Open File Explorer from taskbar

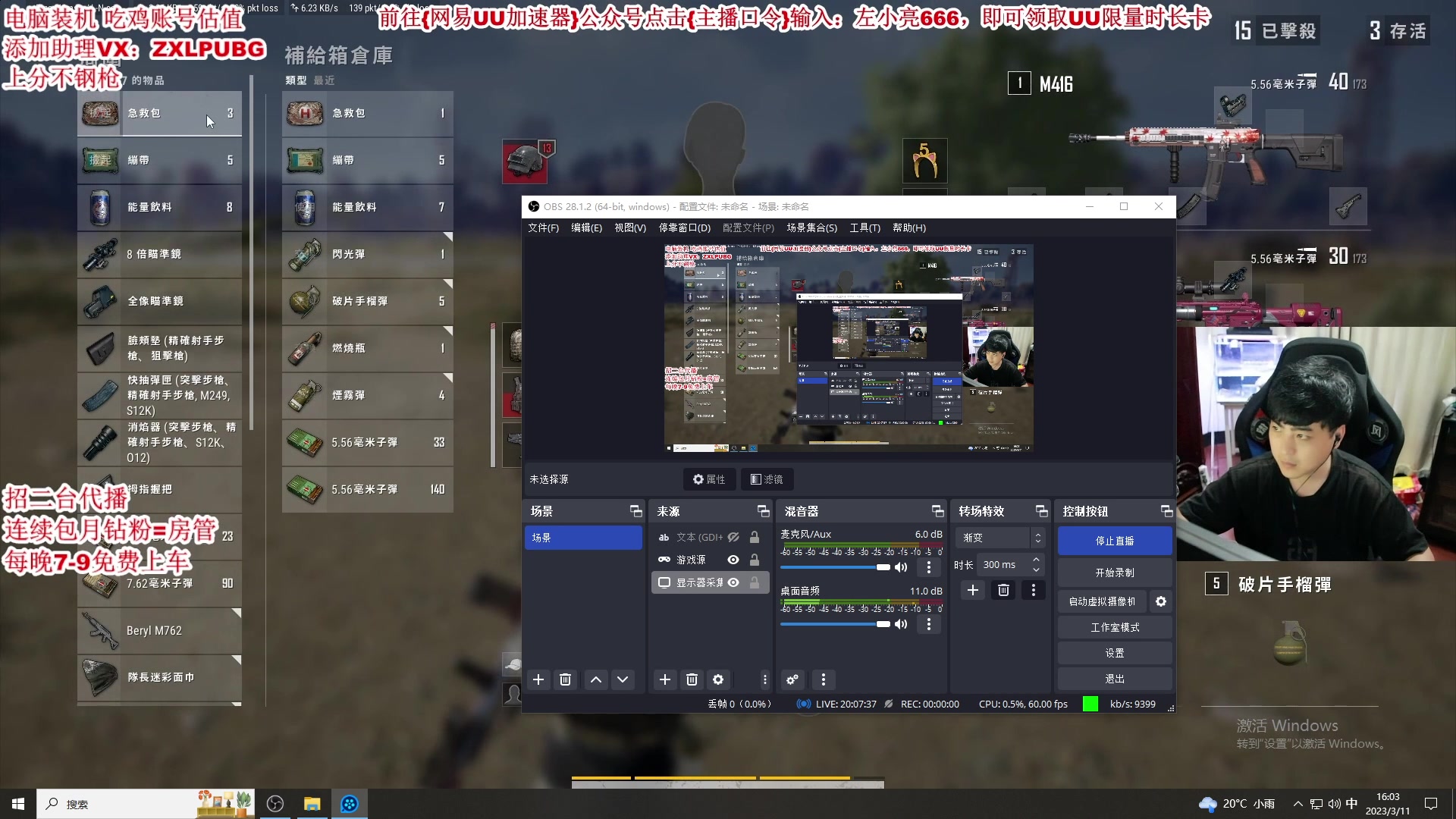[x=312, y=804]
